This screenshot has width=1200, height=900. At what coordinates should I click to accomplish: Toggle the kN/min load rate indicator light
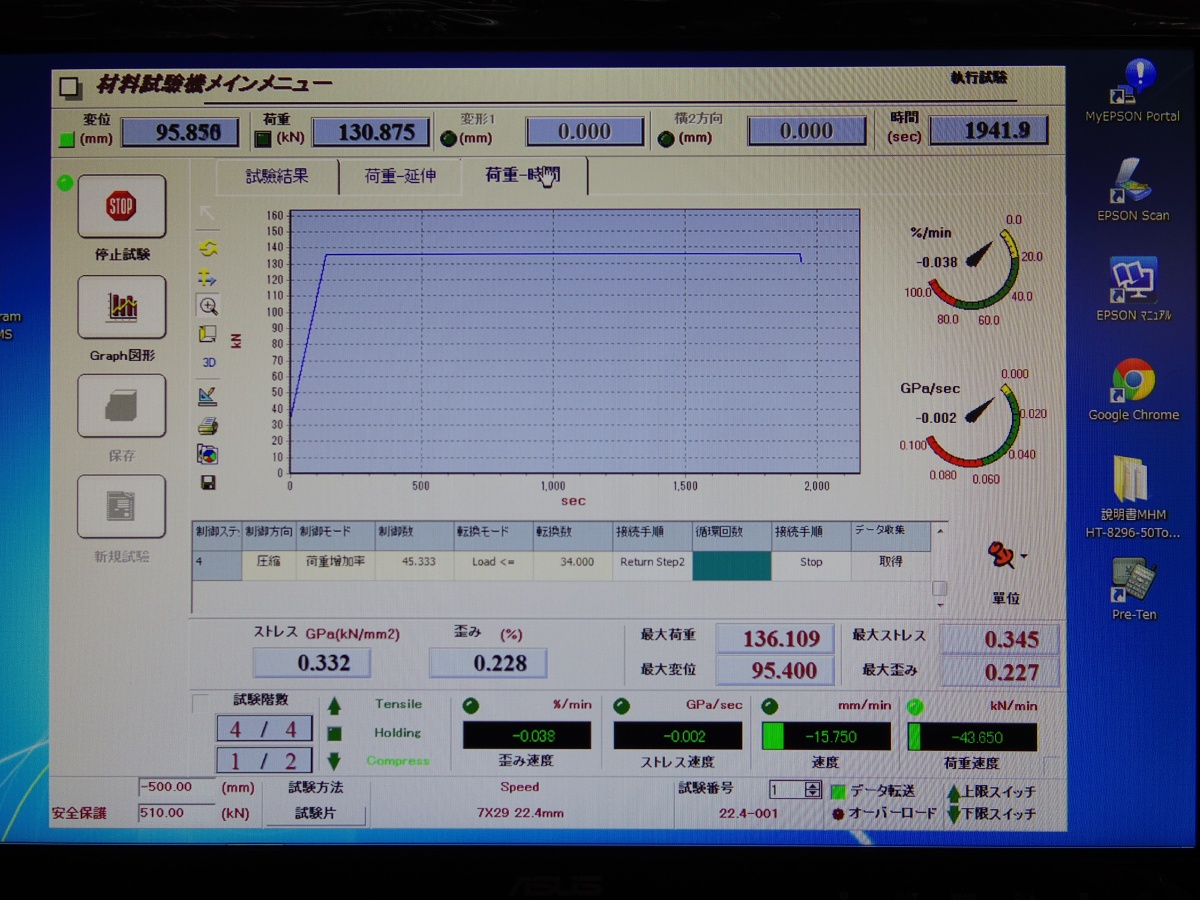pos(914,706)
